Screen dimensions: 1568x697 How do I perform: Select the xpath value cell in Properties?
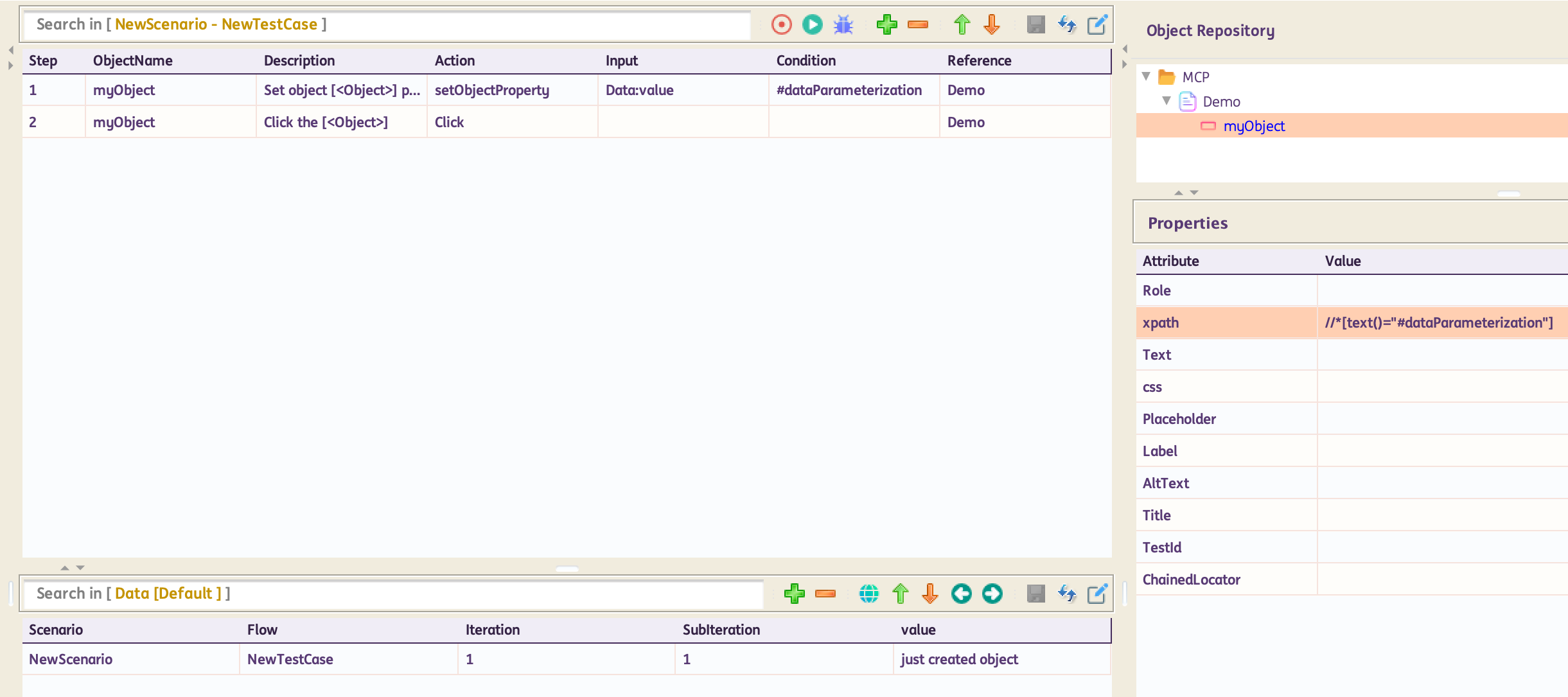click(1439, 322)
